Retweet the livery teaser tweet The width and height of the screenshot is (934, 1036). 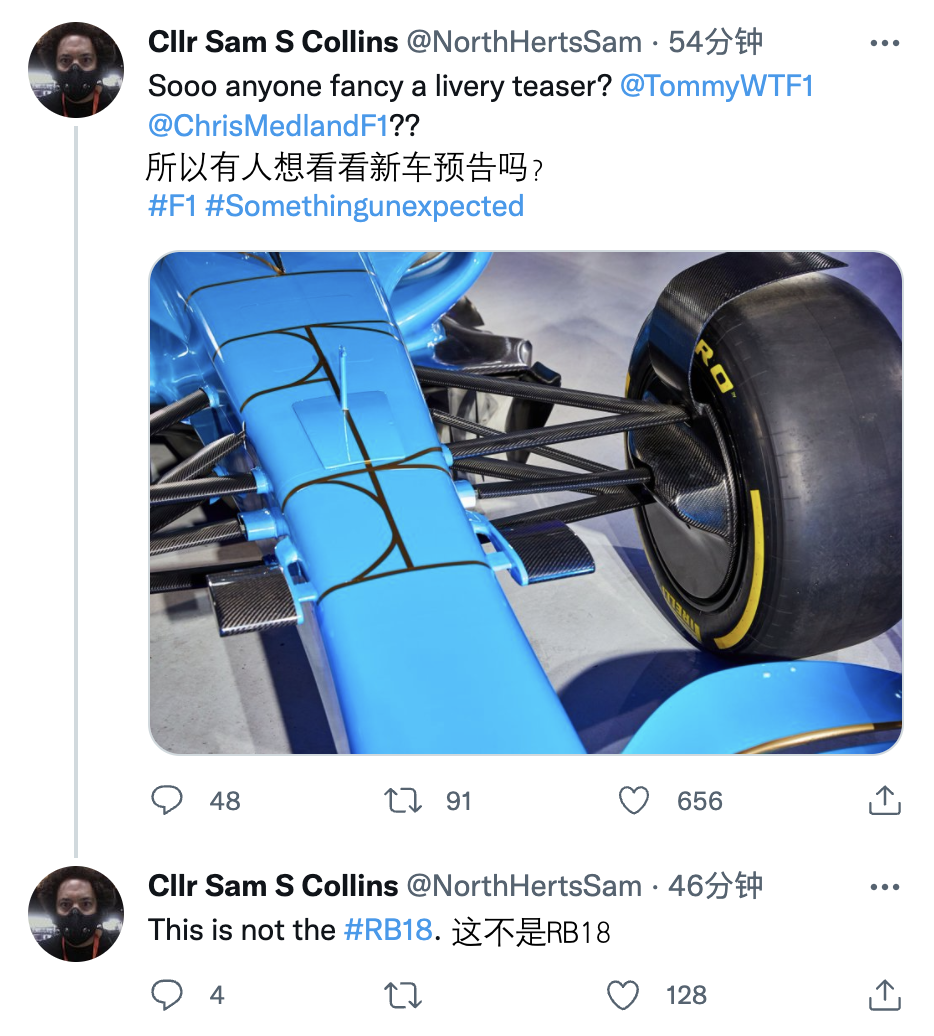click(x=402, y=801)
